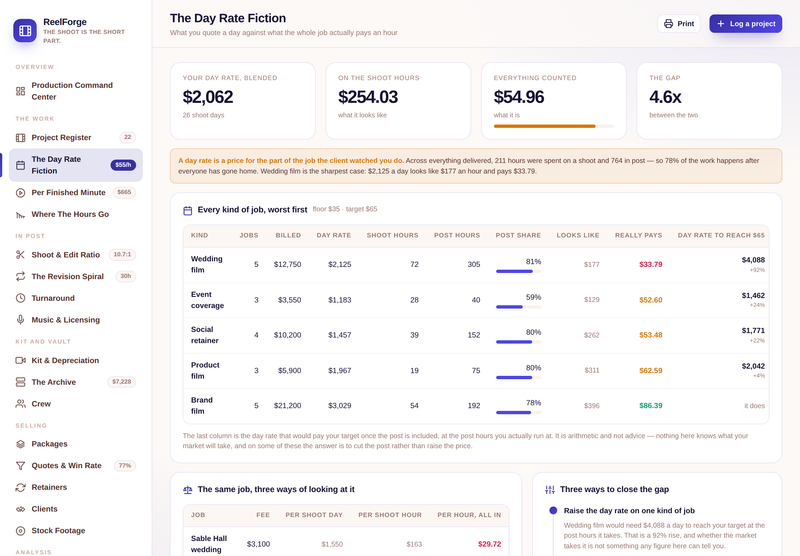Screen dimensions: 800x556
Task: Click the Quotes & Win Rate funnel icon
Action: pos(20,466)
